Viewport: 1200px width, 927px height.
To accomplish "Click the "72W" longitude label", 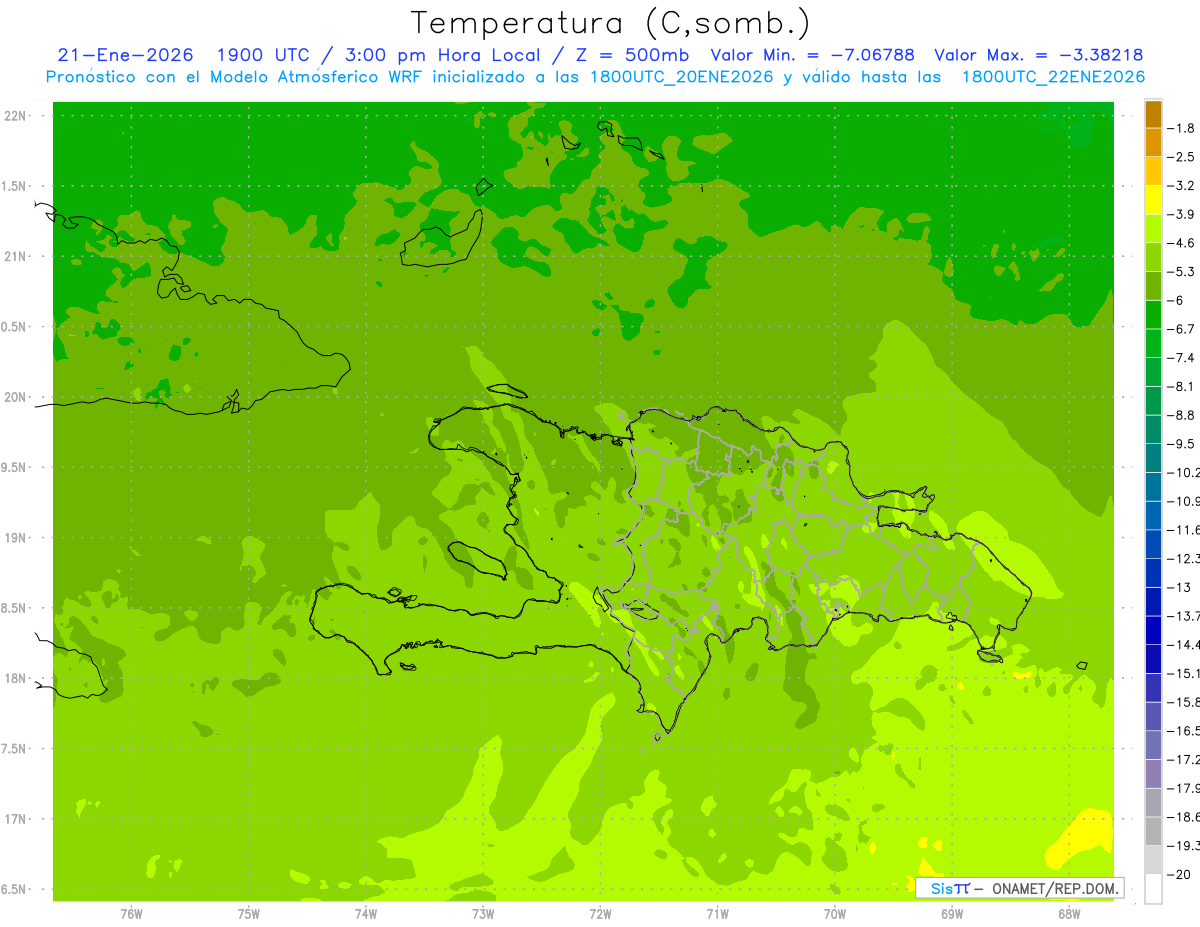I will [x=601, y=914].
